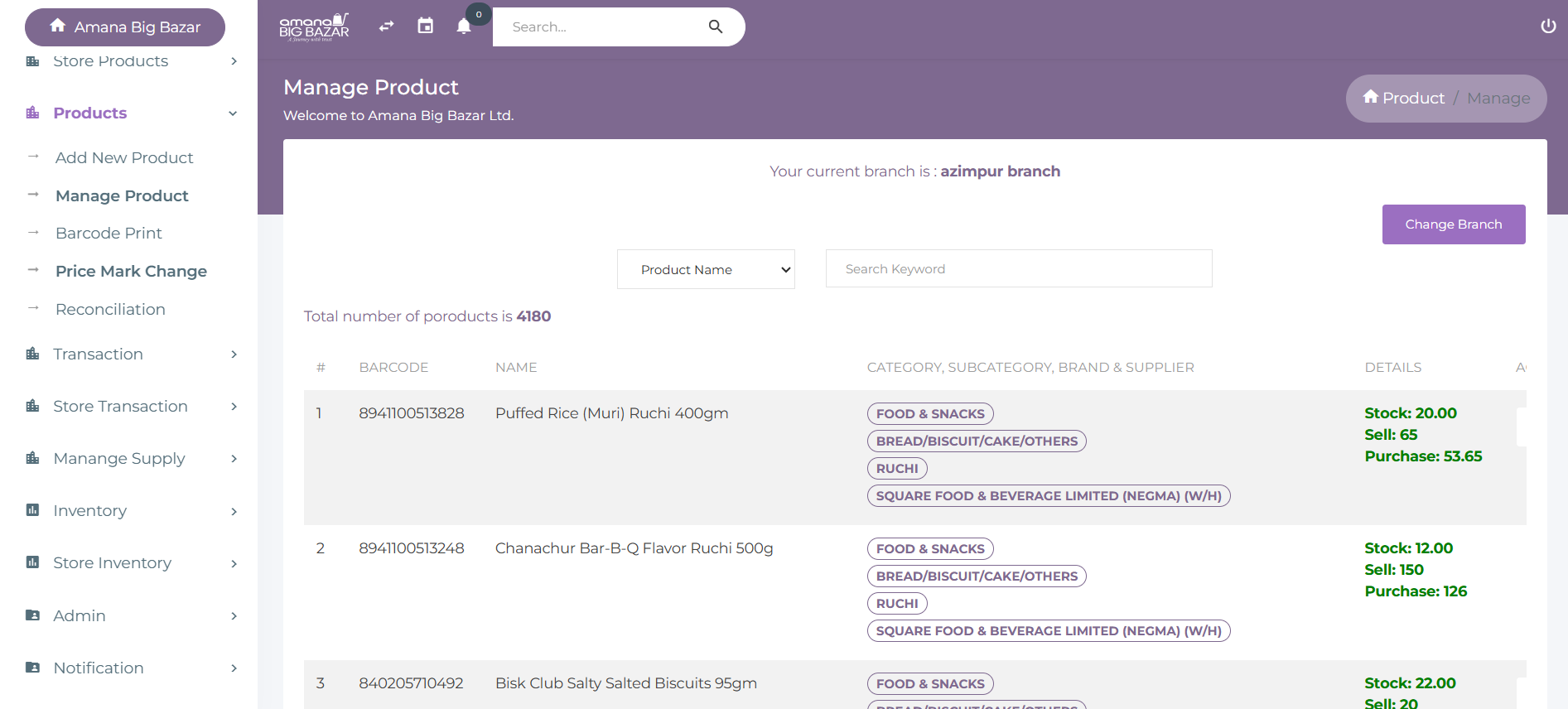Viewport: 1568px width, 709px height.
Task: Open Barcode Print in the sidebar
Action: tap(109, 233)
